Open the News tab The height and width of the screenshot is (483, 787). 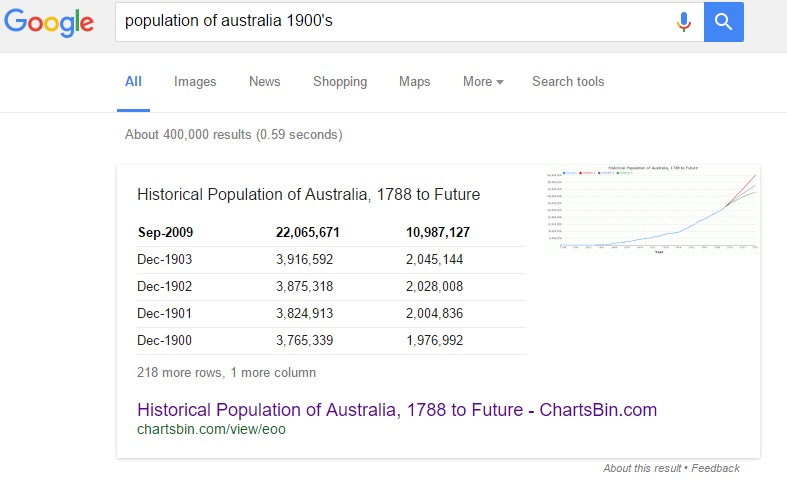click(264, 82)
